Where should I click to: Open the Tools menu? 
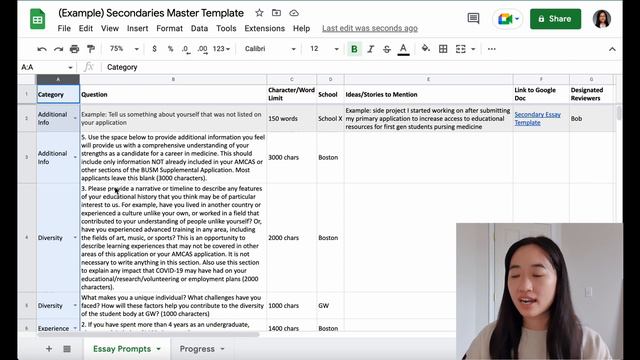pyautogui.click(x=226, y=28)
